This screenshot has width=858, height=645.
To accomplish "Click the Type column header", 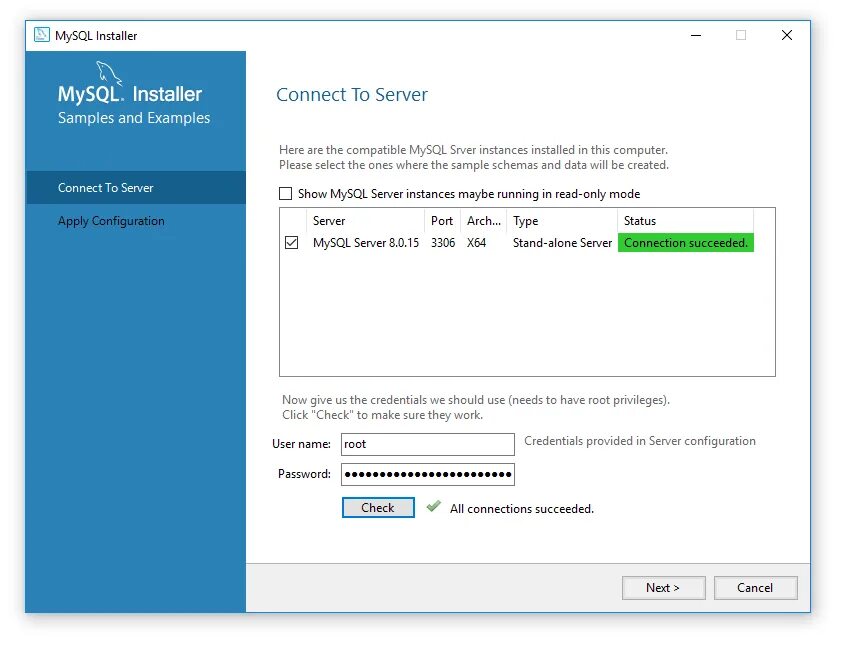I will click(x=562, y=221).
